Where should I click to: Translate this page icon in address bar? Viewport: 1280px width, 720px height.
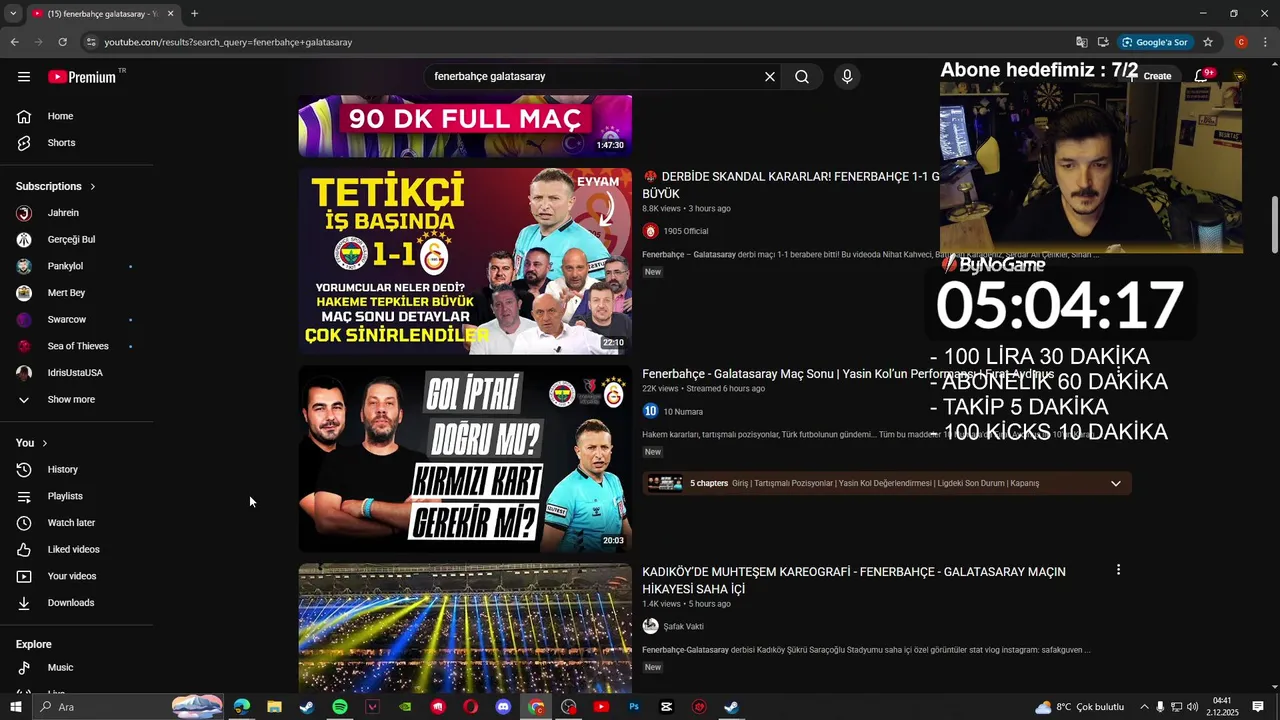coord(1082,42)
